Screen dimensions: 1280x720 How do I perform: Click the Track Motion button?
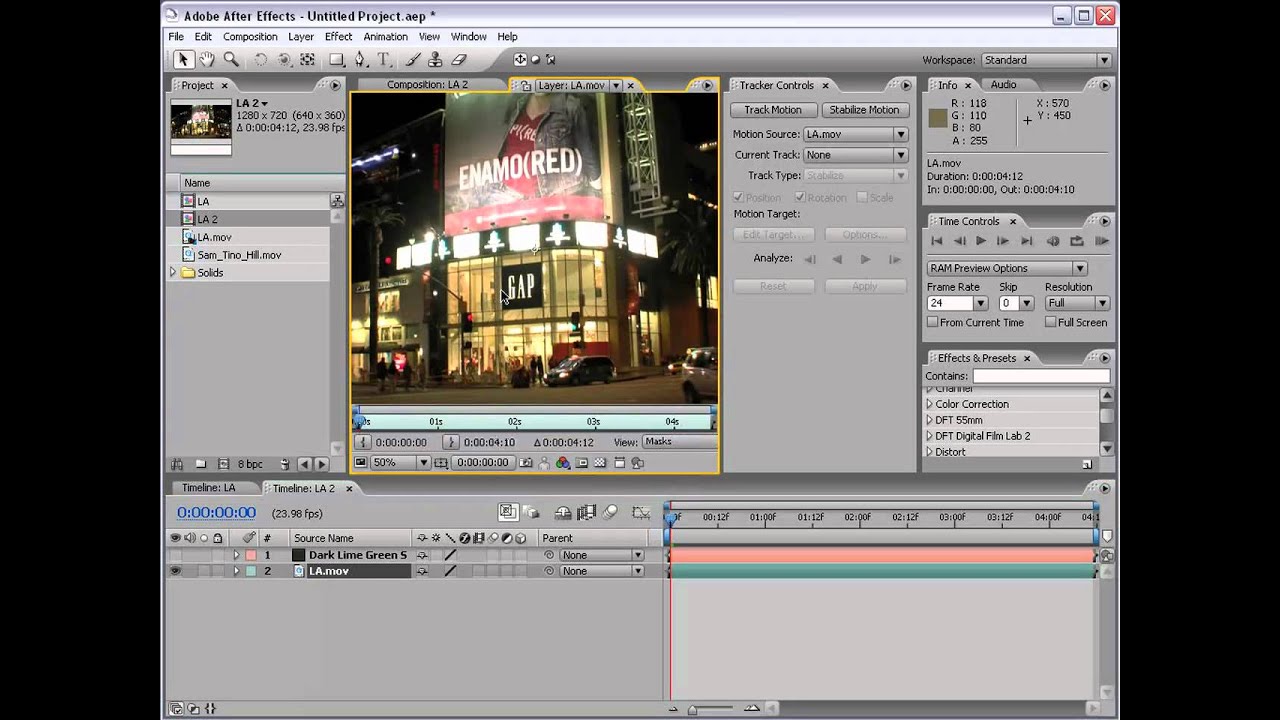773,110
